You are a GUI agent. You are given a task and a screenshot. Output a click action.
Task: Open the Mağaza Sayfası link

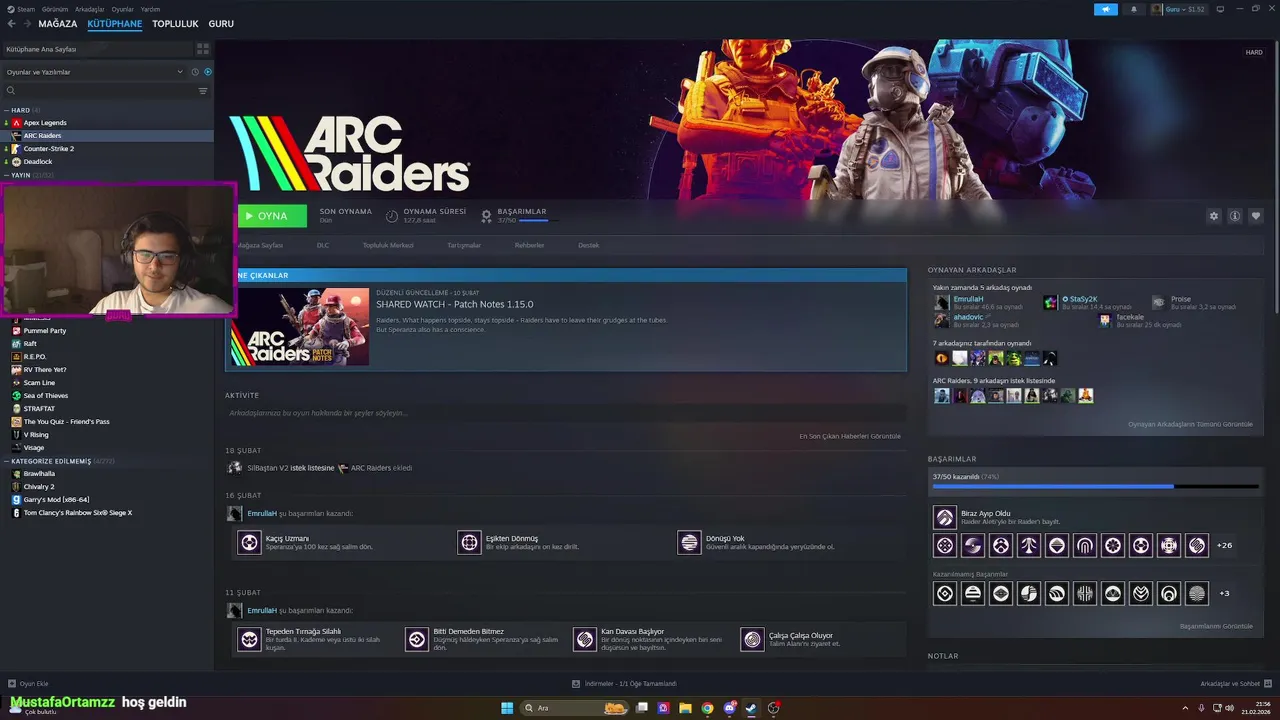coord(260,245)
